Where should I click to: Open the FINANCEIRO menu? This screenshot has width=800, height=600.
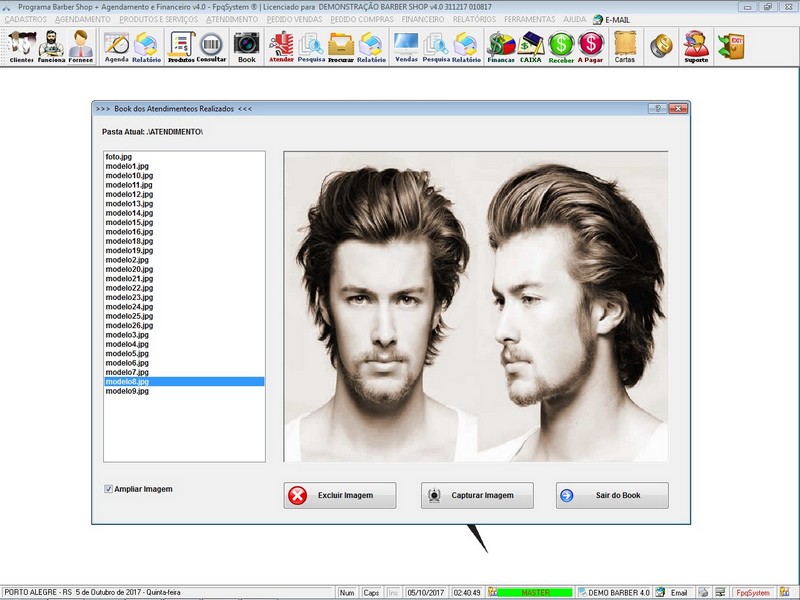pos(422,19)
